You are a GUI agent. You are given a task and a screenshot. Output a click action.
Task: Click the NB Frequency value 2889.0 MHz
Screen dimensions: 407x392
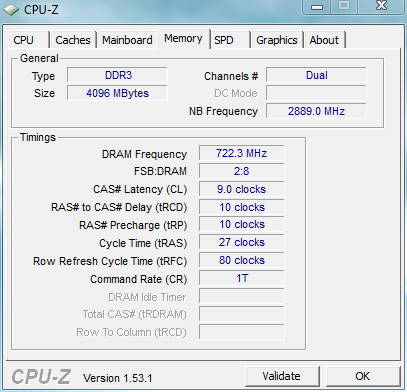tap(316, 111)
